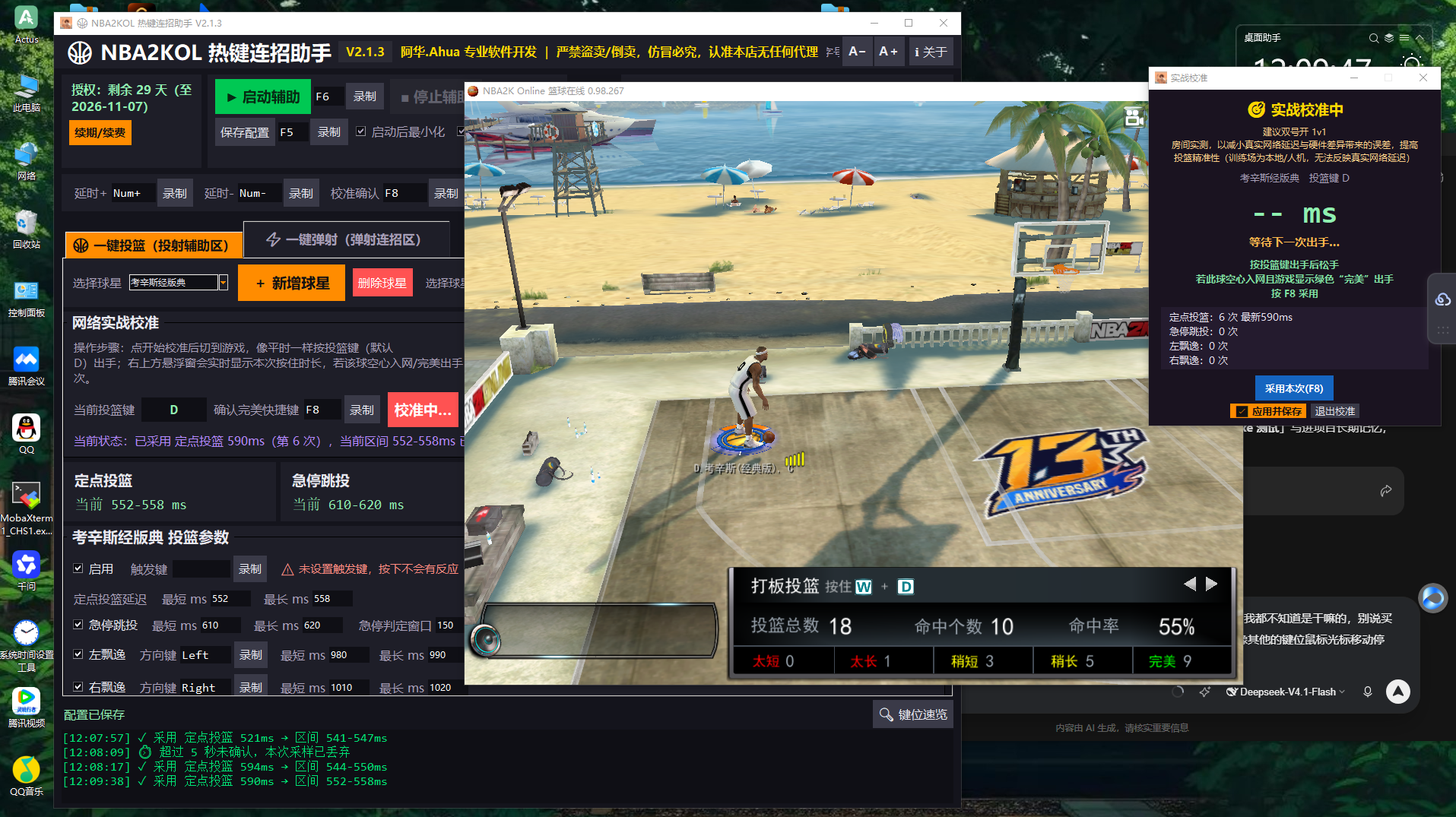Collapse the 桌面助手 widget with the chevron

point(1420,38)
